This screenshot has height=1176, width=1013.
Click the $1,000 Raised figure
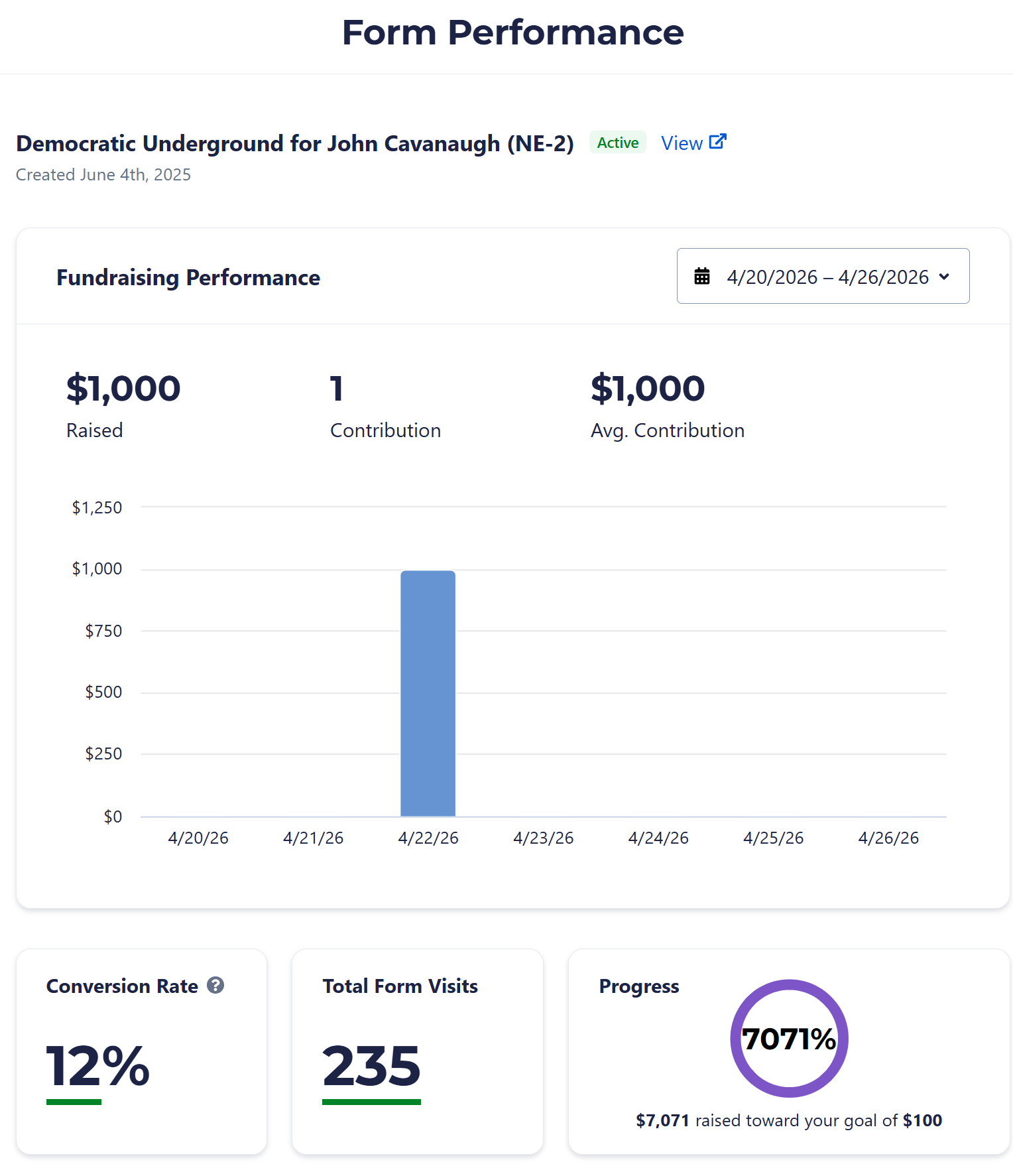click(123, 388)
